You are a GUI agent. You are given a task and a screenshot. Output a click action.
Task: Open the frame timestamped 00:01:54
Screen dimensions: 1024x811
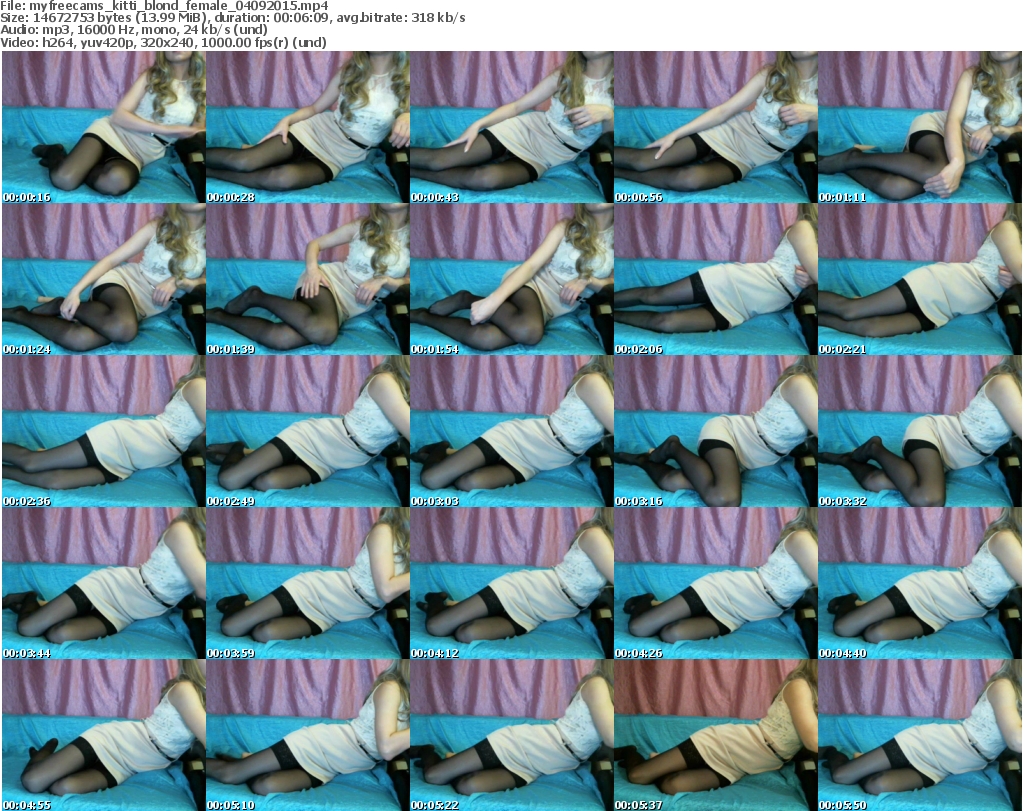[511, 279]
